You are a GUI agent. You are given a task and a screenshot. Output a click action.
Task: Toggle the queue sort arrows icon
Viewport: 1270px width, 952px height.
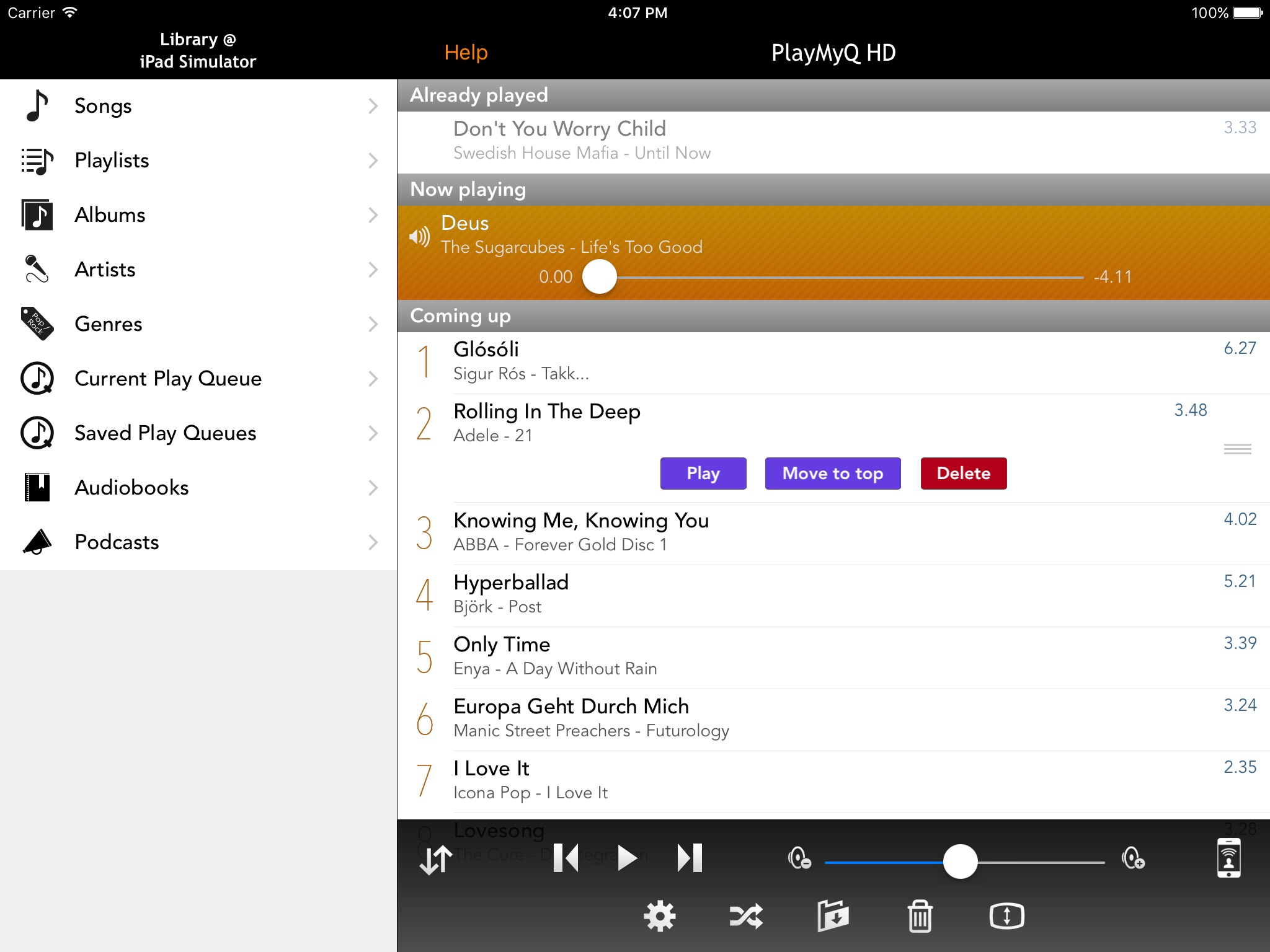pyautogui.click(x=435, y=860)
